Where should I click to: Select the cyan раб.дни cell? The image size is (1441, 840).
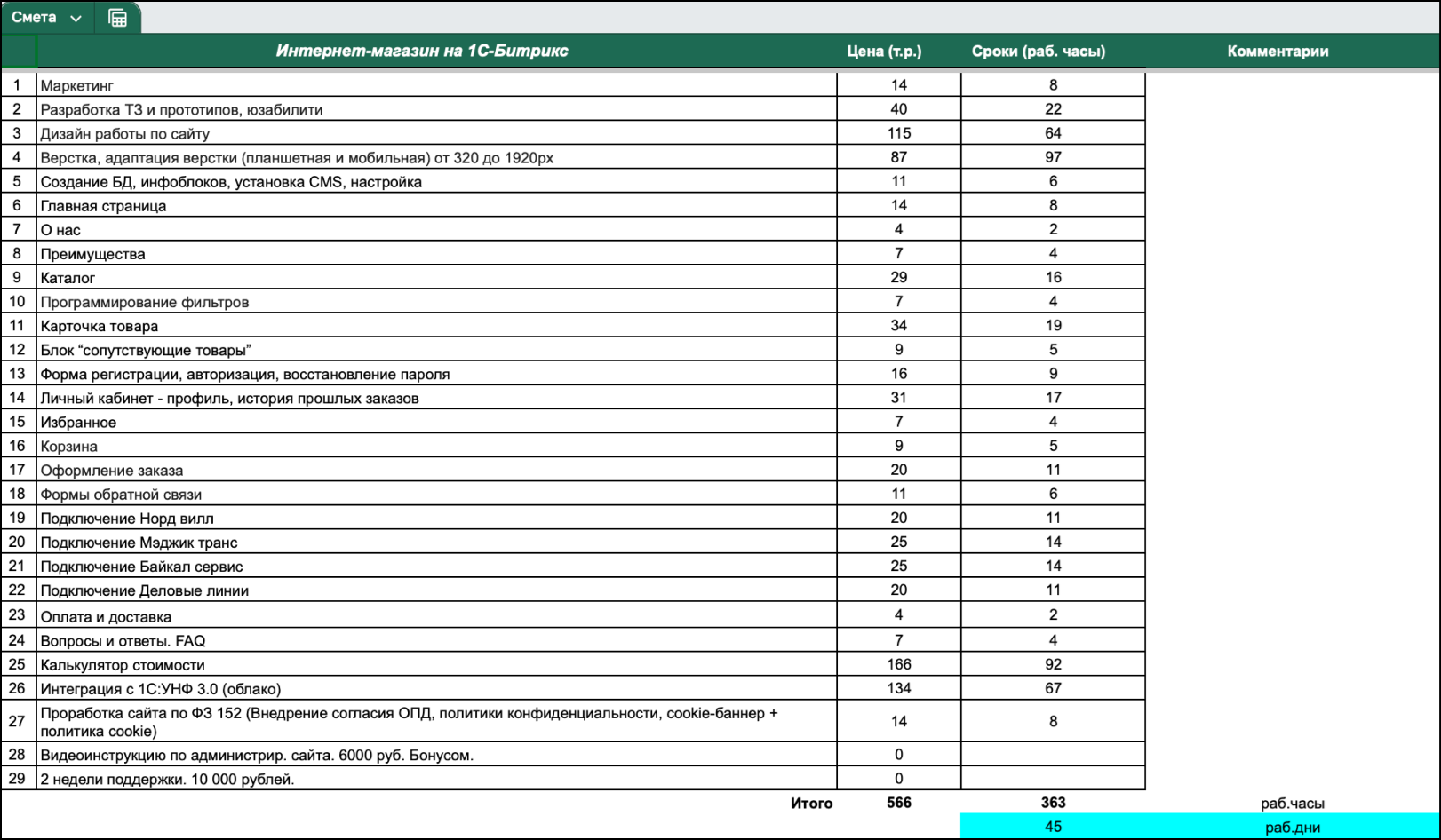point(1292,828)
